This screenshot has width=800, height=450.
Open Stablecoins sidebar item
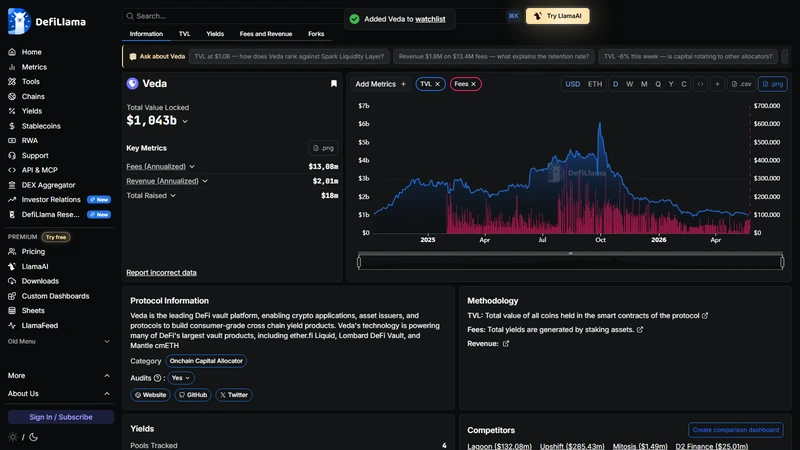pyautogui.click(x=41, y=126)
